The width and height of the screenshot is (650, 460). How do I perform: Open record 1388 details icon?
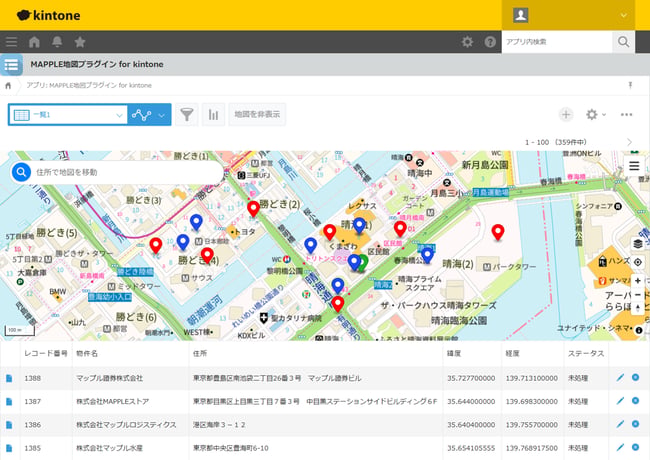coord(9,378)
